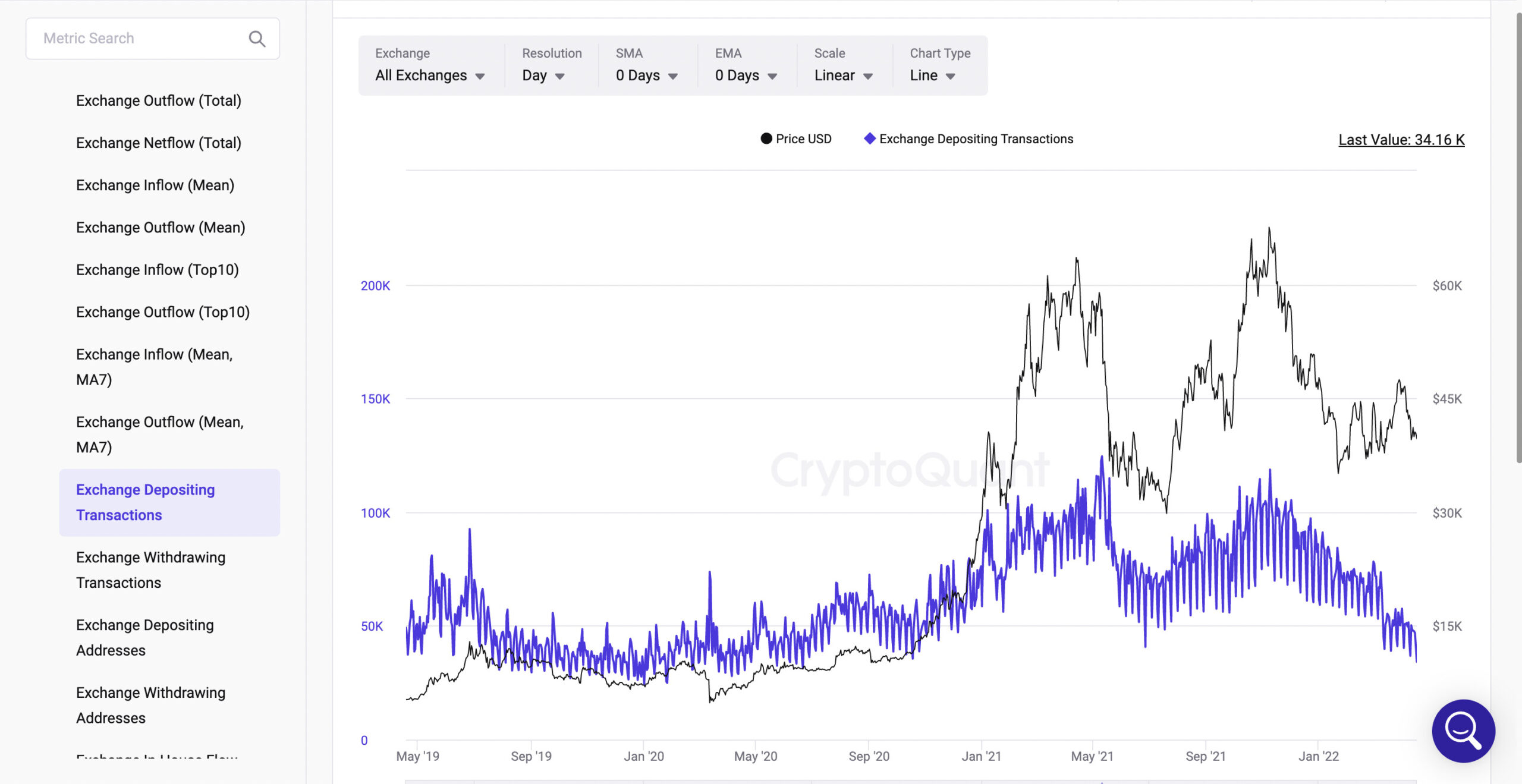Image resolution: width=1522 pixels, height=784 pixels.
Task: Open Exchange Withdrawing Addresses metric
Action: 151,705
